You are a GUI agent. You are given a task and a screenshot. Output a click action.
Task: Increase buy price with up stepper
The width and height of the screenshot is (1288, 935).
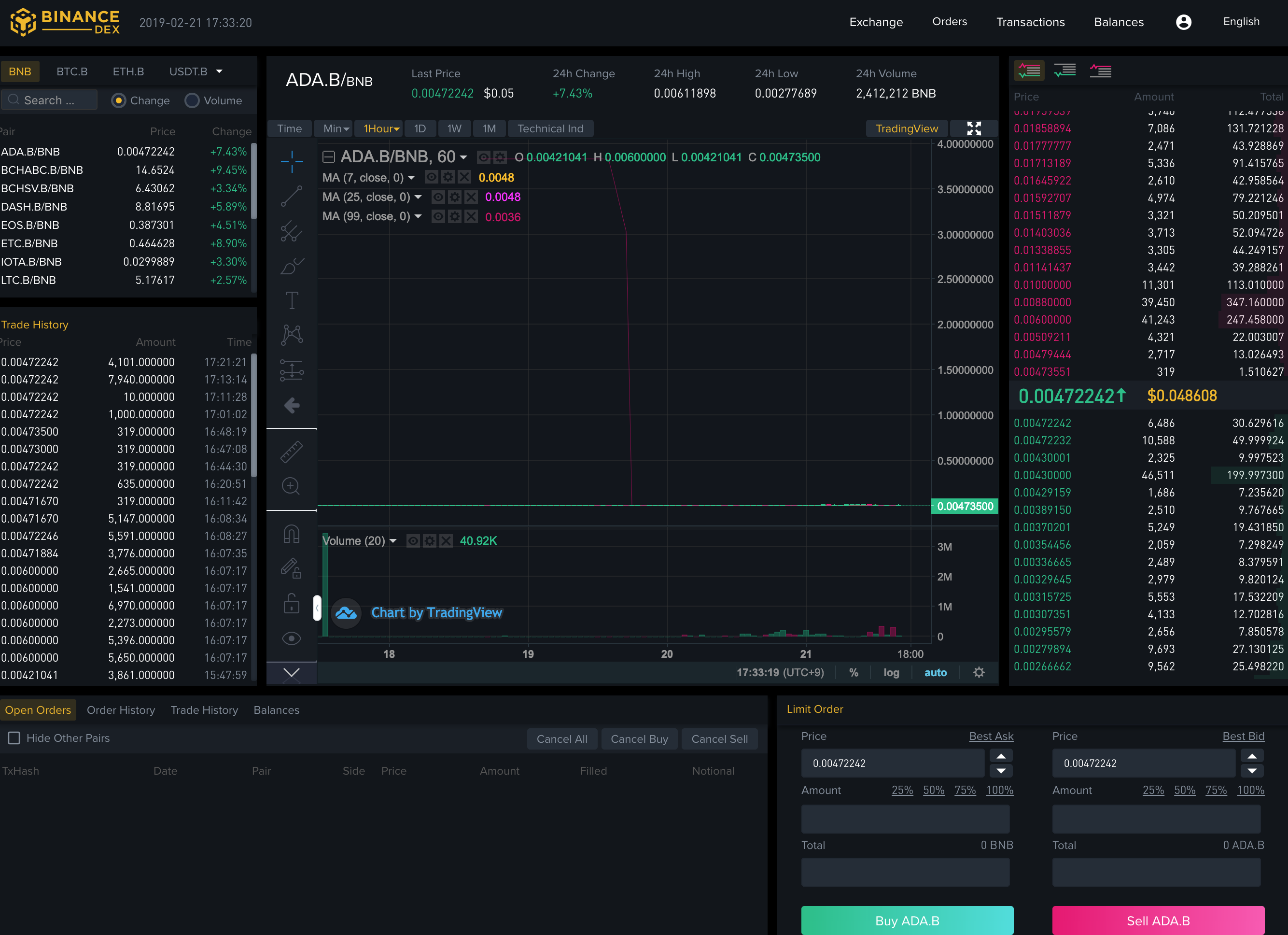tap(1001, 756)
